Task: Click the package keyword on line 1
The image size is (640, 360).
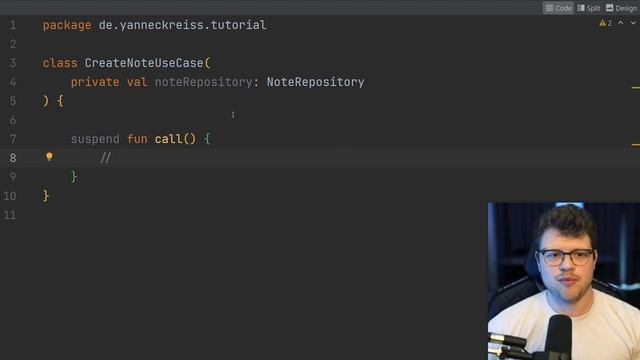Action: (x=67, y=25)
